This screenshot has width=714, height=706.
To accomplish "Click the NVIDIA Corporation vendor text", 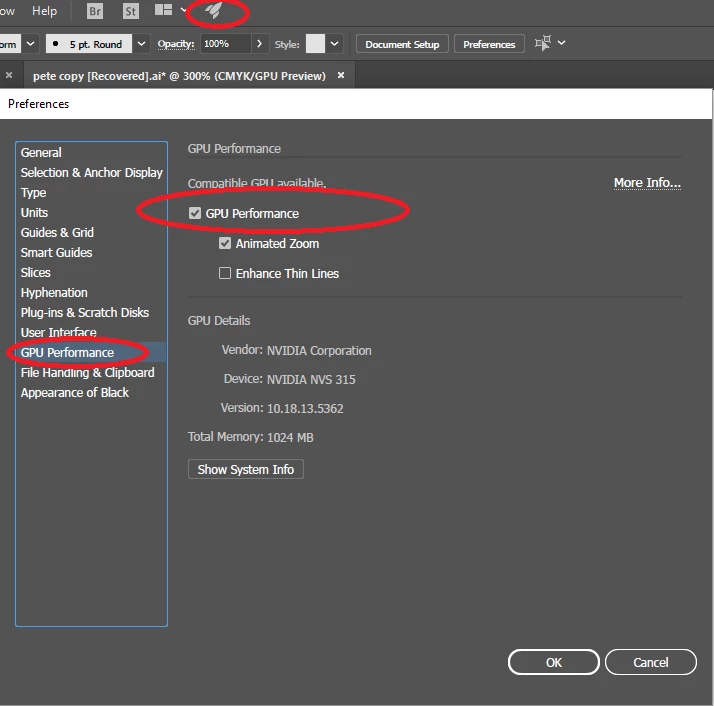I will 319,351.
